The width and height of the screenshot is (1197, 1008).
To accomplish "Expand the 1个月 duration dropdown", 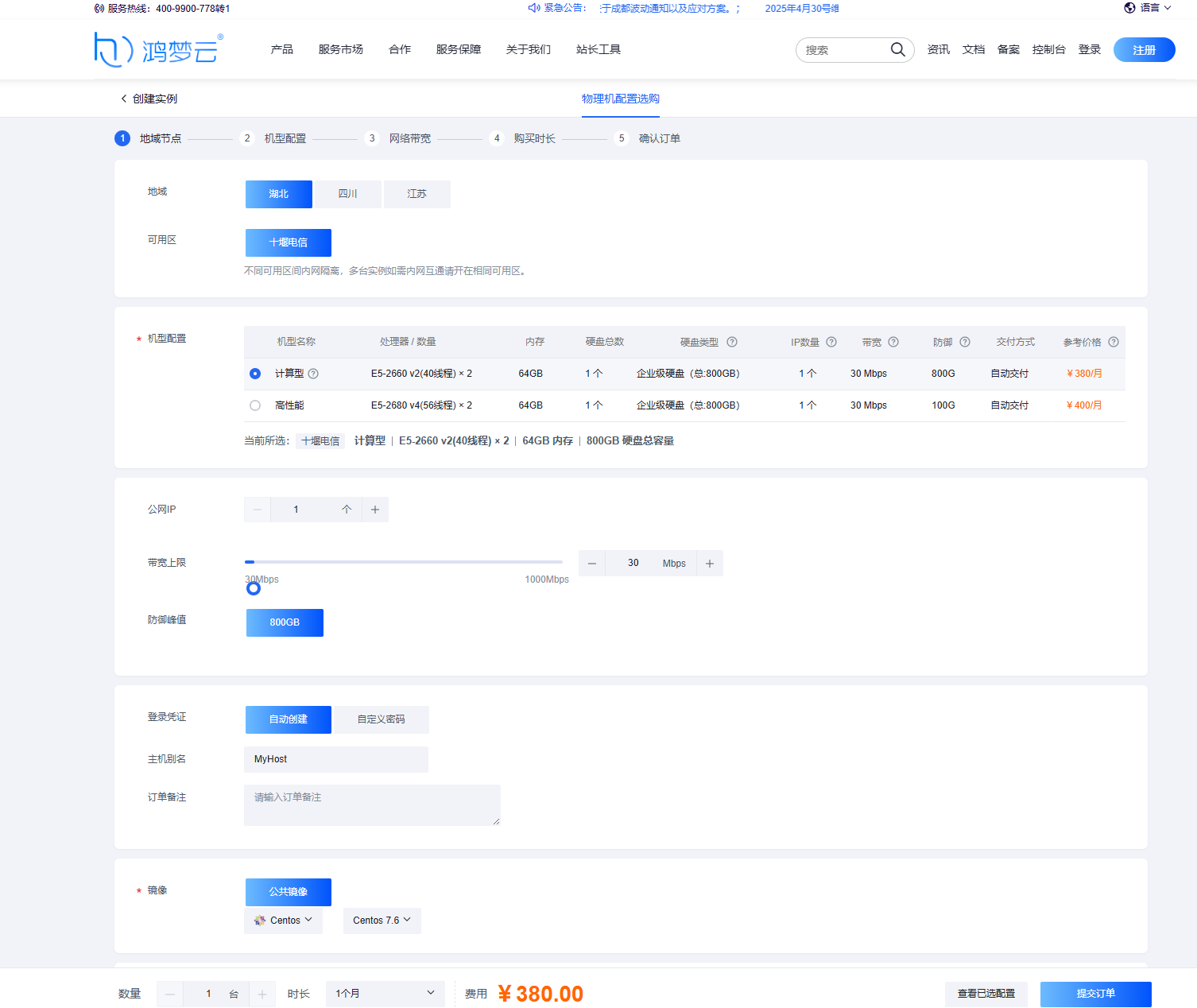I will point(385,994).
